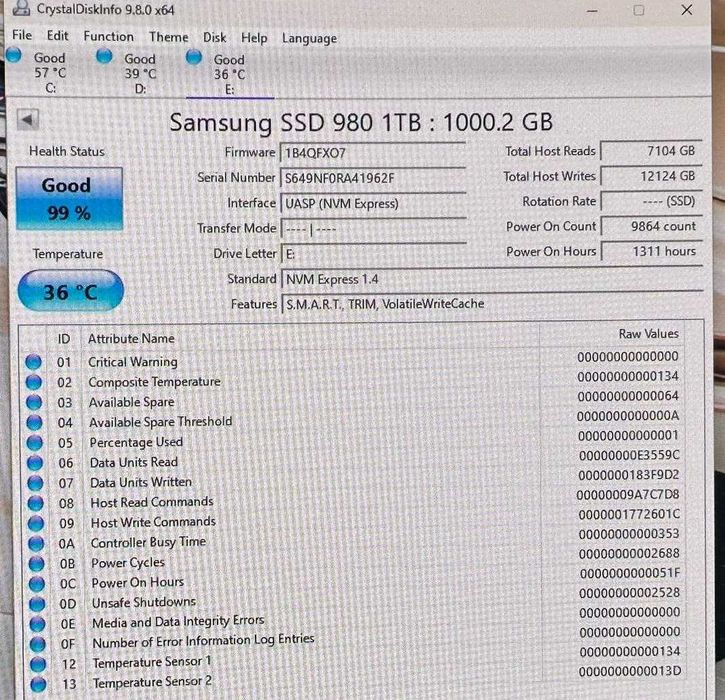Click the ID column header
Viewport: 725px width, 700px height.
tap(64, 339)
